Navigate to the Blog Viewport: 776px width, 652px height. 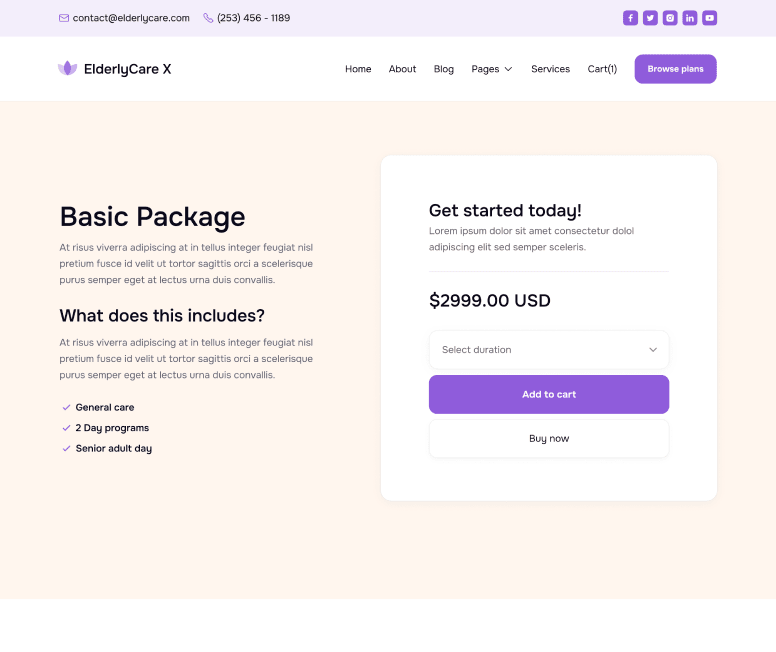(443, 69)
